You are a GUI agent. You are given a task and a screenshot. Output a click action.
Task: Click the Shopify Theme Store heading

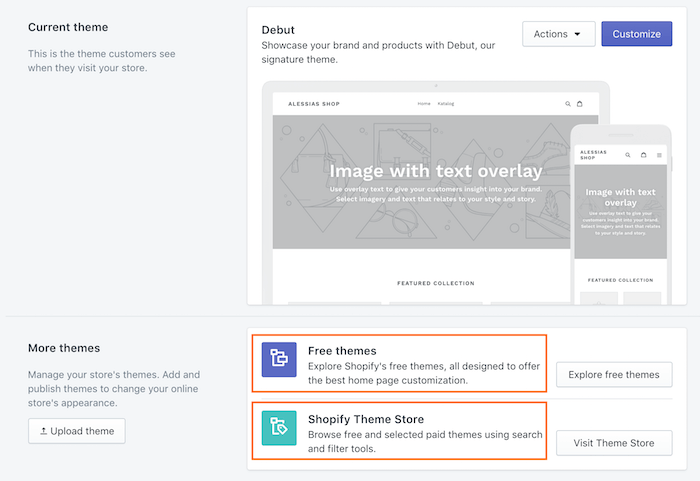click(x=366, y=419)
